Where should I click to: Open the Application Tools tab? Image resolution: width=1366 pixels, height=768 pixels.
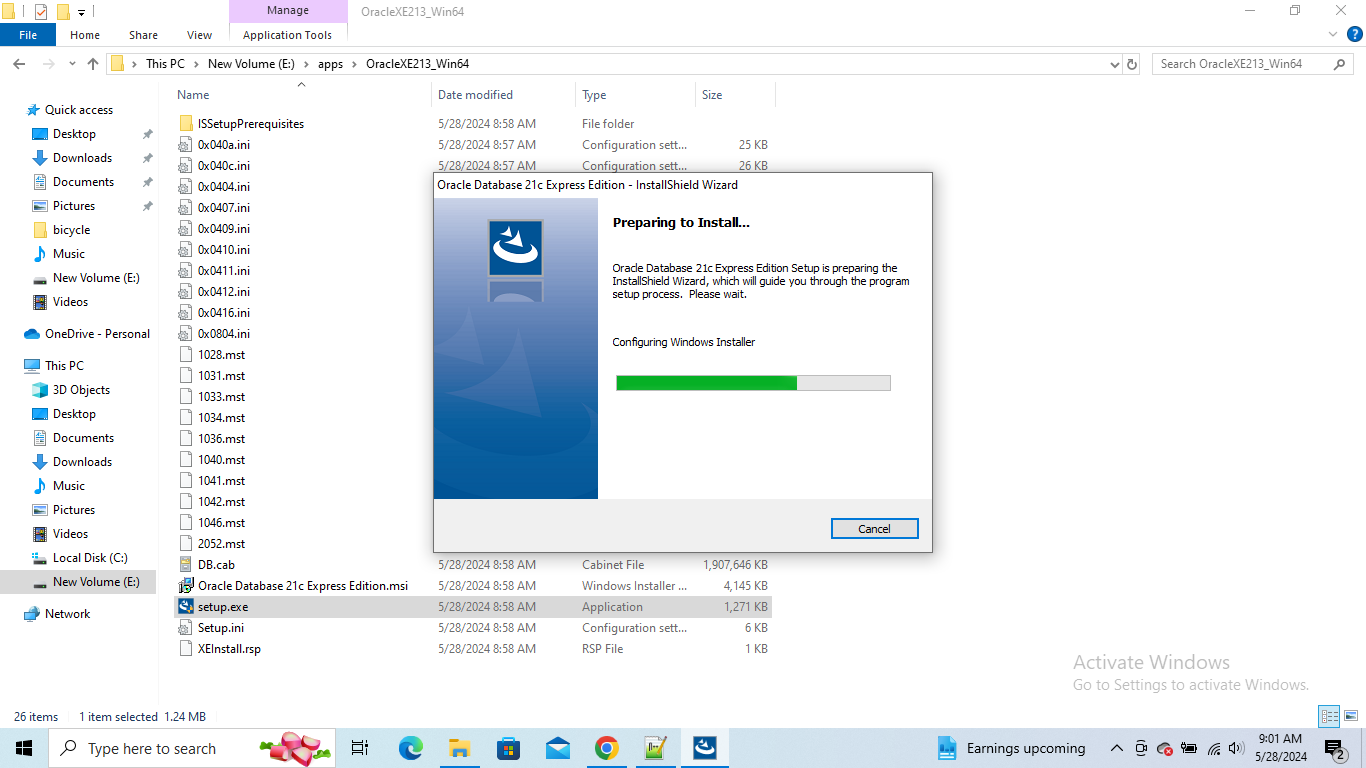click(287, 35)
